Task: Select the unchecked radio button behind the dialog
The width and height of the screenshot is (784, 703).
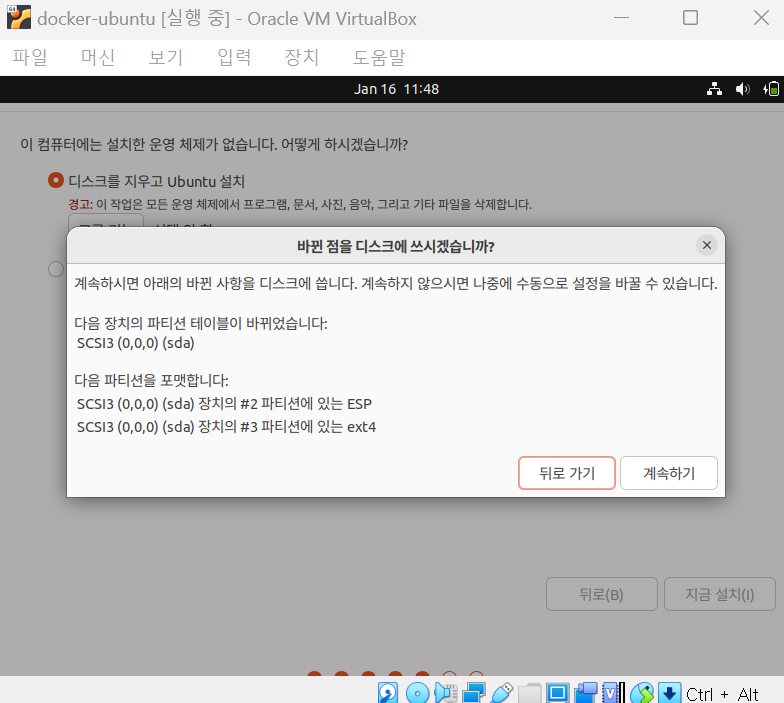Action: pyautogui.click(x=56, y=269)
